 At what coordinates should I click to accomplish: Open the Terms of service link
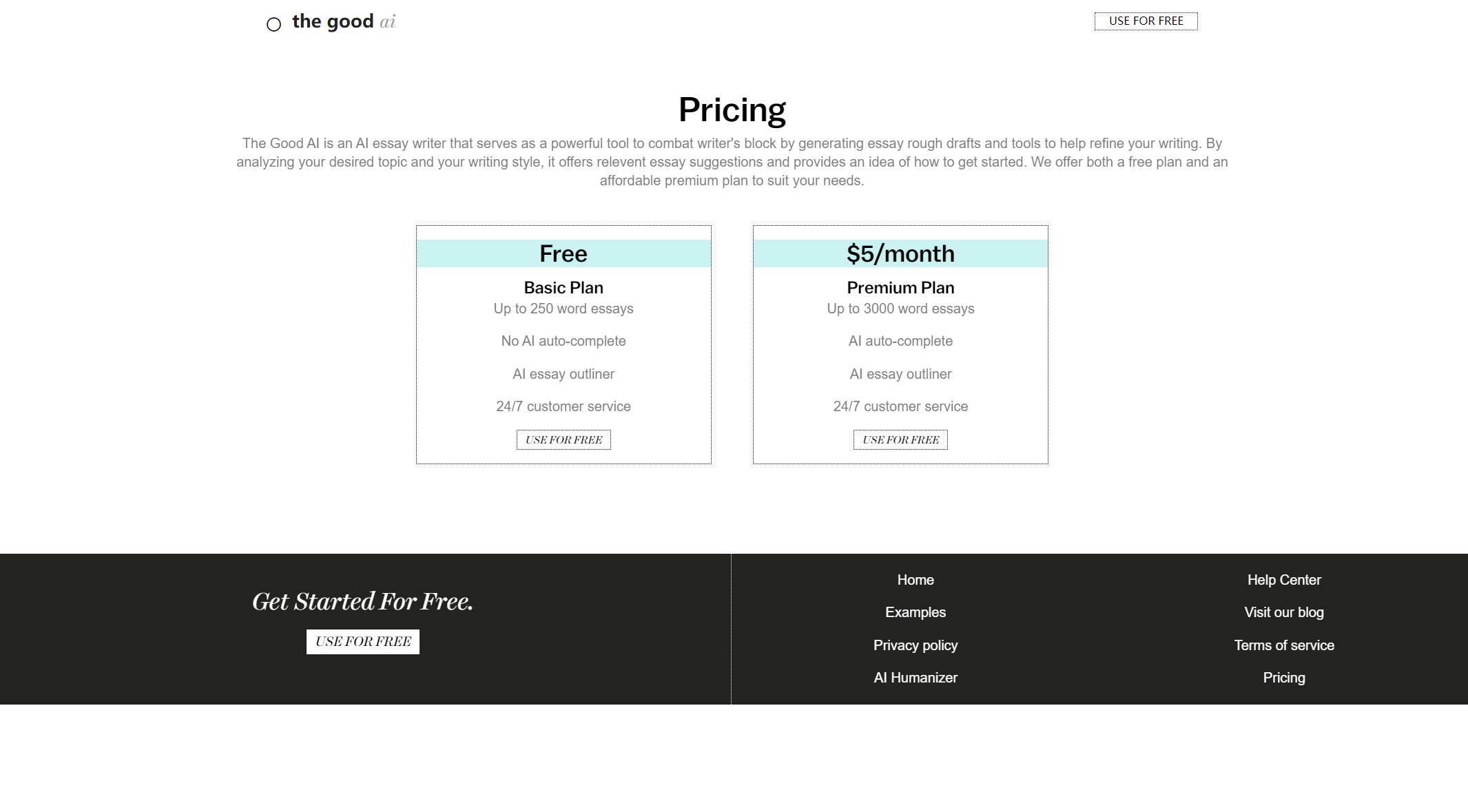1283,645
